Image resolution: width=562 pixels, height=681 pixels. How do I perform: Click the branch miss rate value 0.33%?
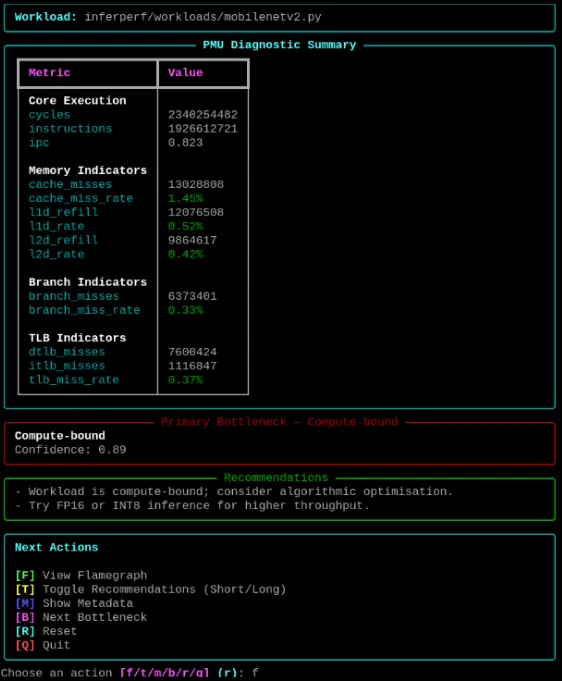point(185,310)
